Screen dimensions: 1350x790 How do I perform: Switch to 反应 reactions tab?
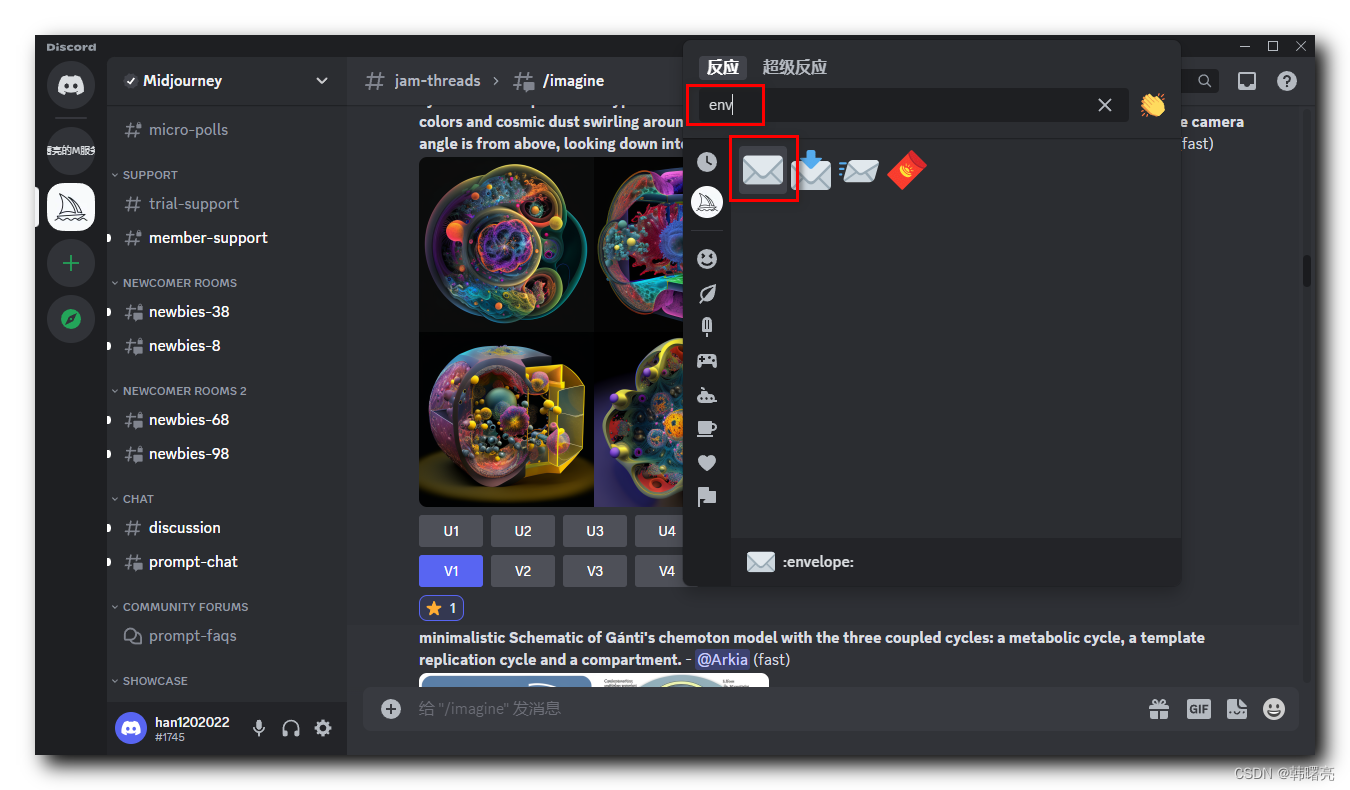coord(723,67)
